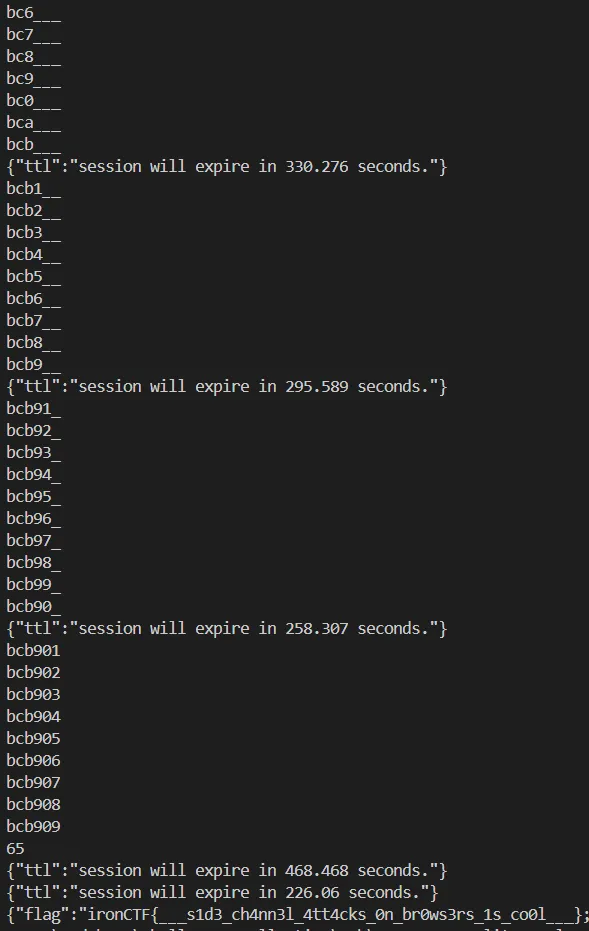Click the bcb5__ output line
Viewport: 589px width, 931px height.
click(x=33, y=277)
